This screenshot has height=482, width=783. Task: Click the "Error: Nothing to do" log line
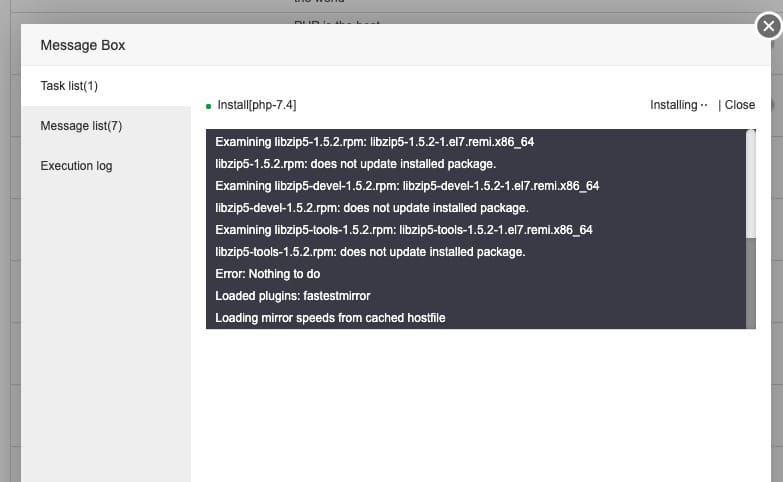pos(268,274)
